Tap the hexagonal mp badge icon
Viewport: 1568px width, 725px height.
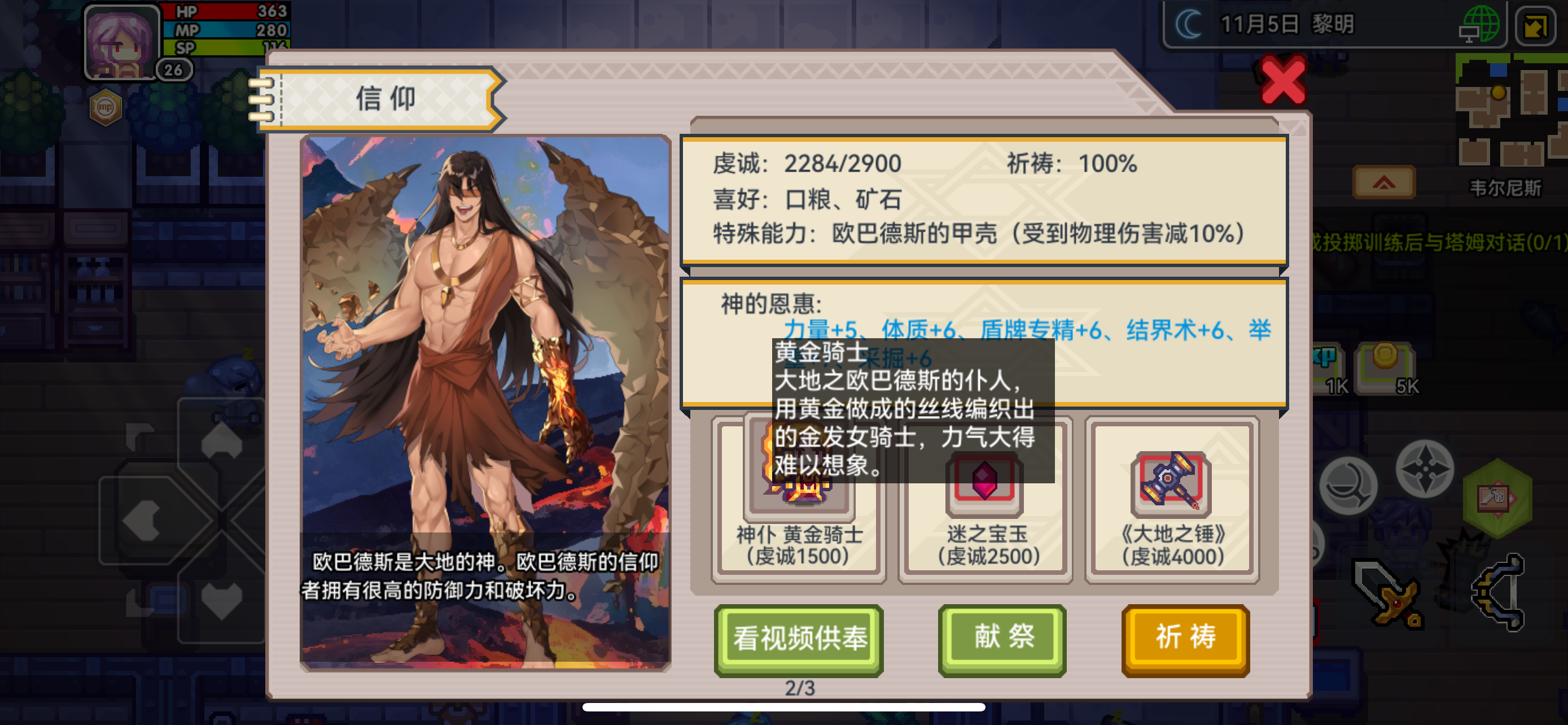click(106, 108)
